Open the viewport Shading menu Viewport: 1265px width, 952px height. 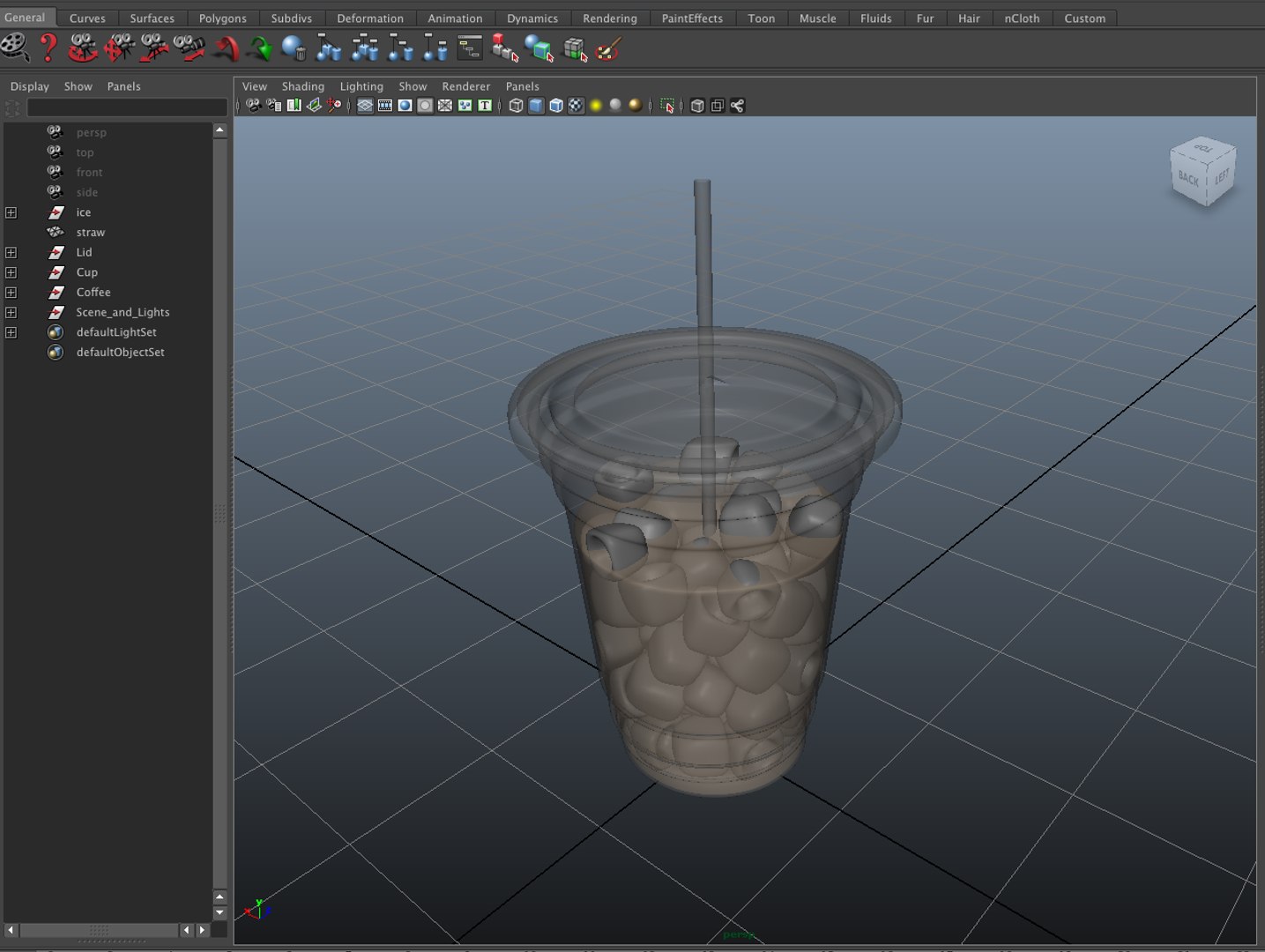coord(302,86)
